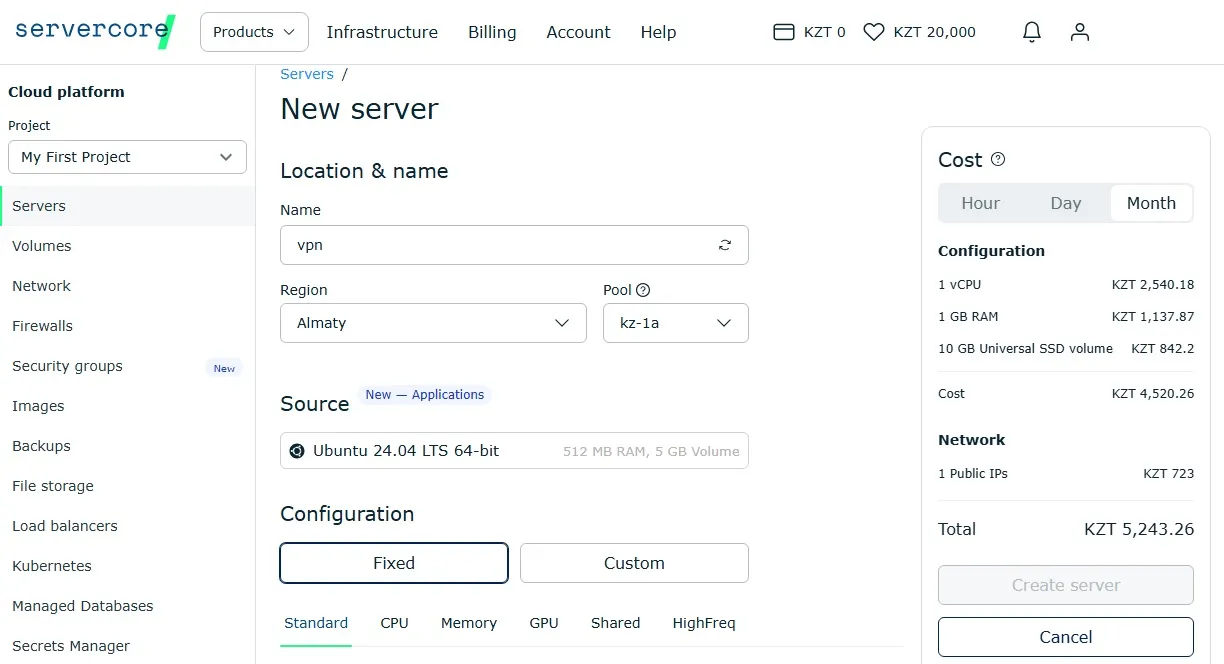Open notifications bell icon
This screenshot has height=664, width=1224.
(1032, 32)
